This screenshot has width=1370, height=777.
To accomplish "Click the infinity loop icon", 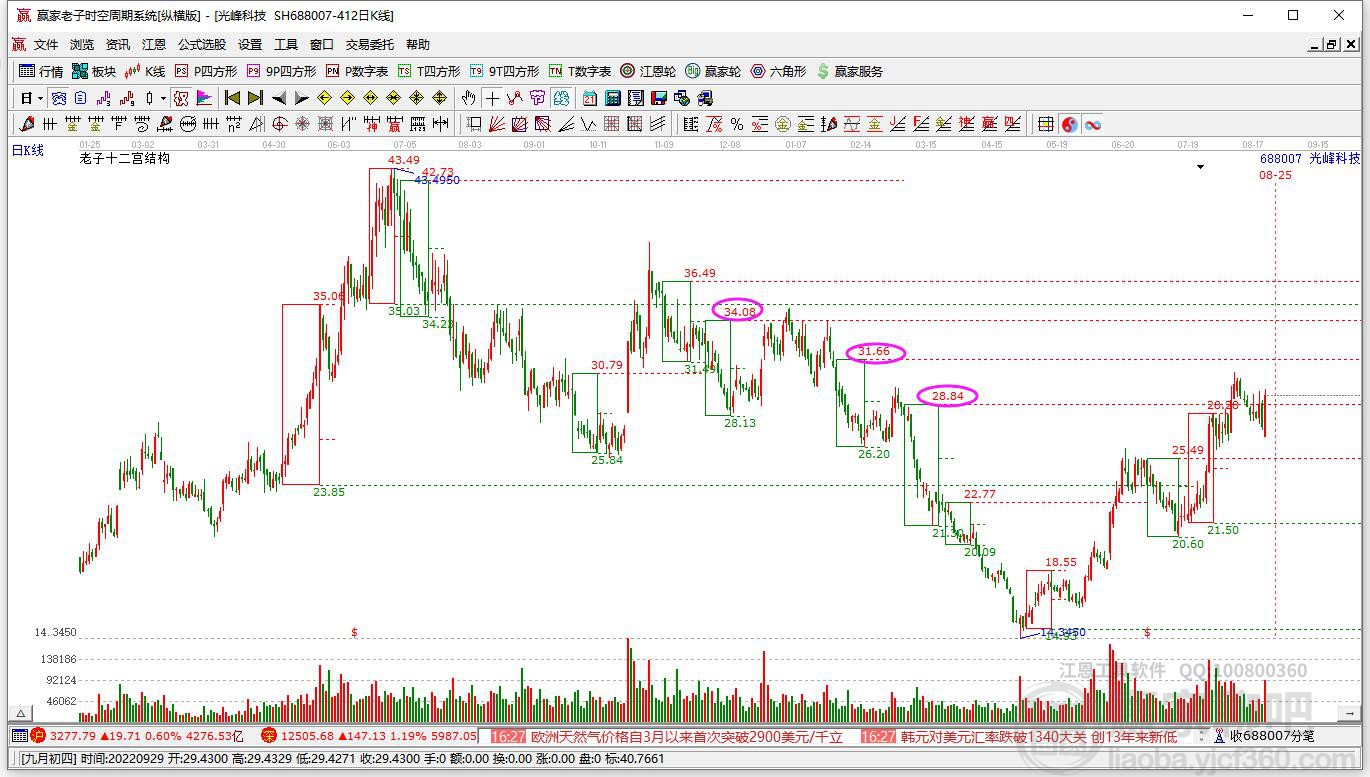I will point(1093,124).
